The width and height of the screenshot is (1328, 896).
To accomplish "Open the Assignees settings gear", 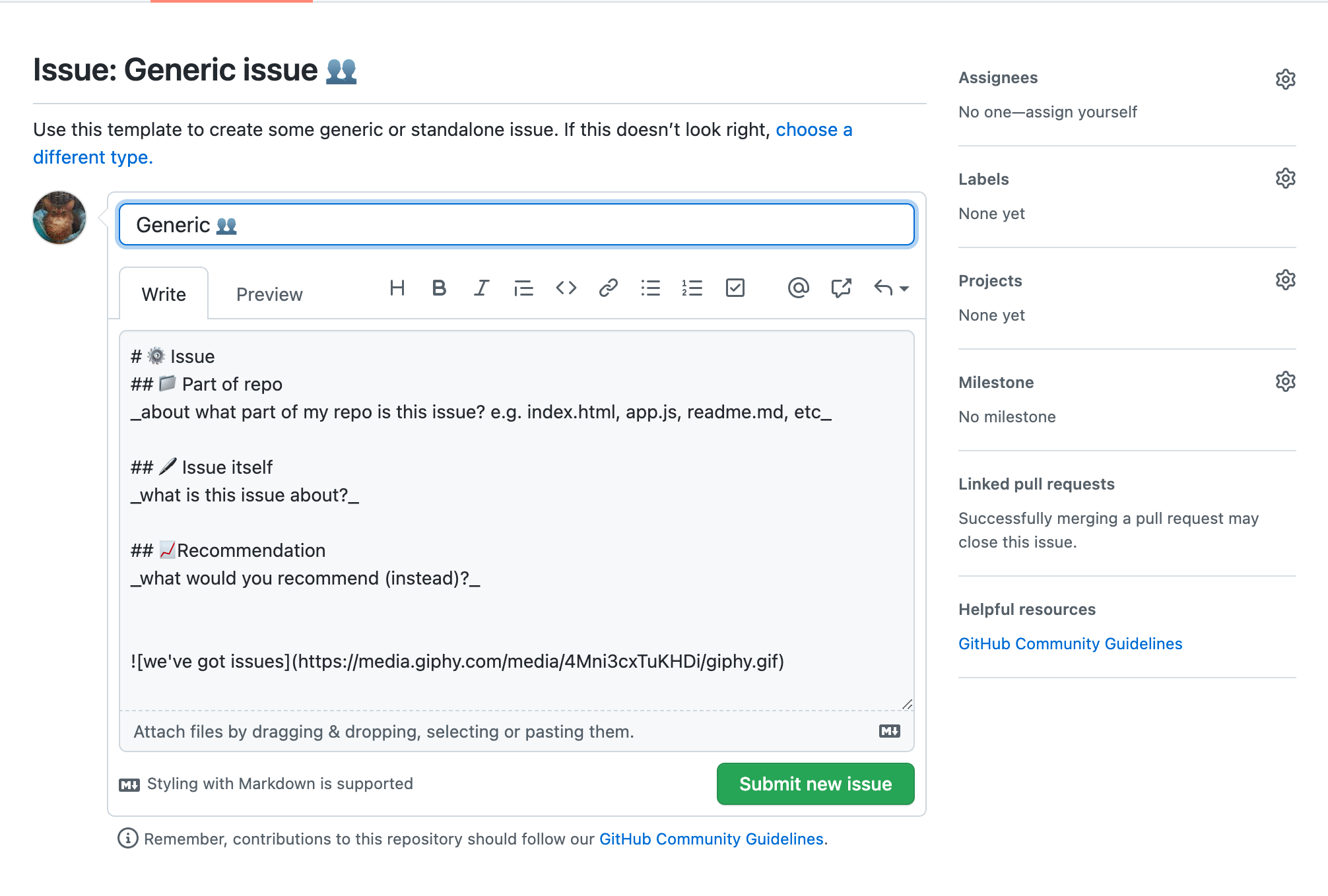I will tap(1286, 79).
